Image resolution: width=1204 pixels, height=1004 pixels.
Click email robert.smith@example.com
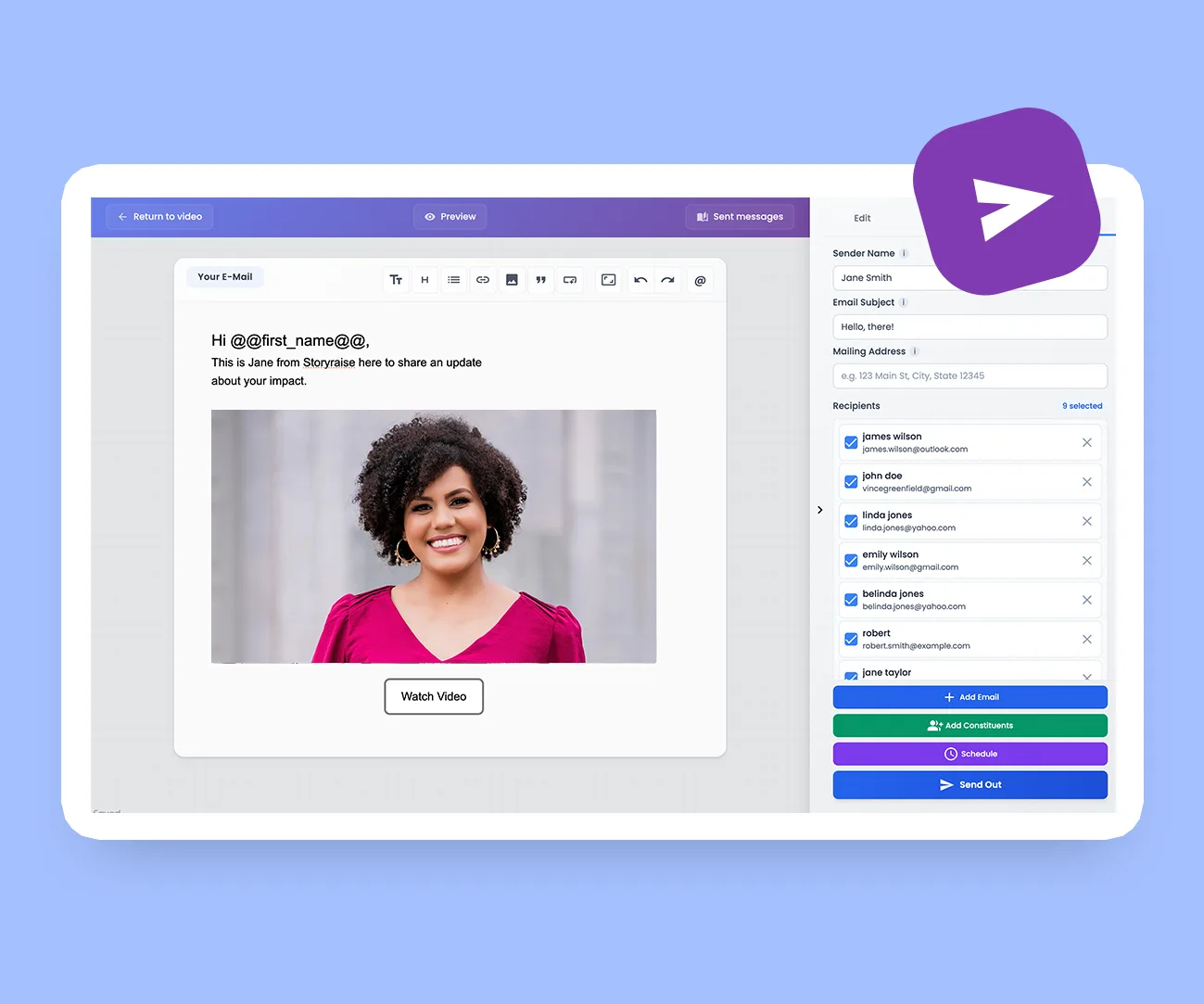916,646
